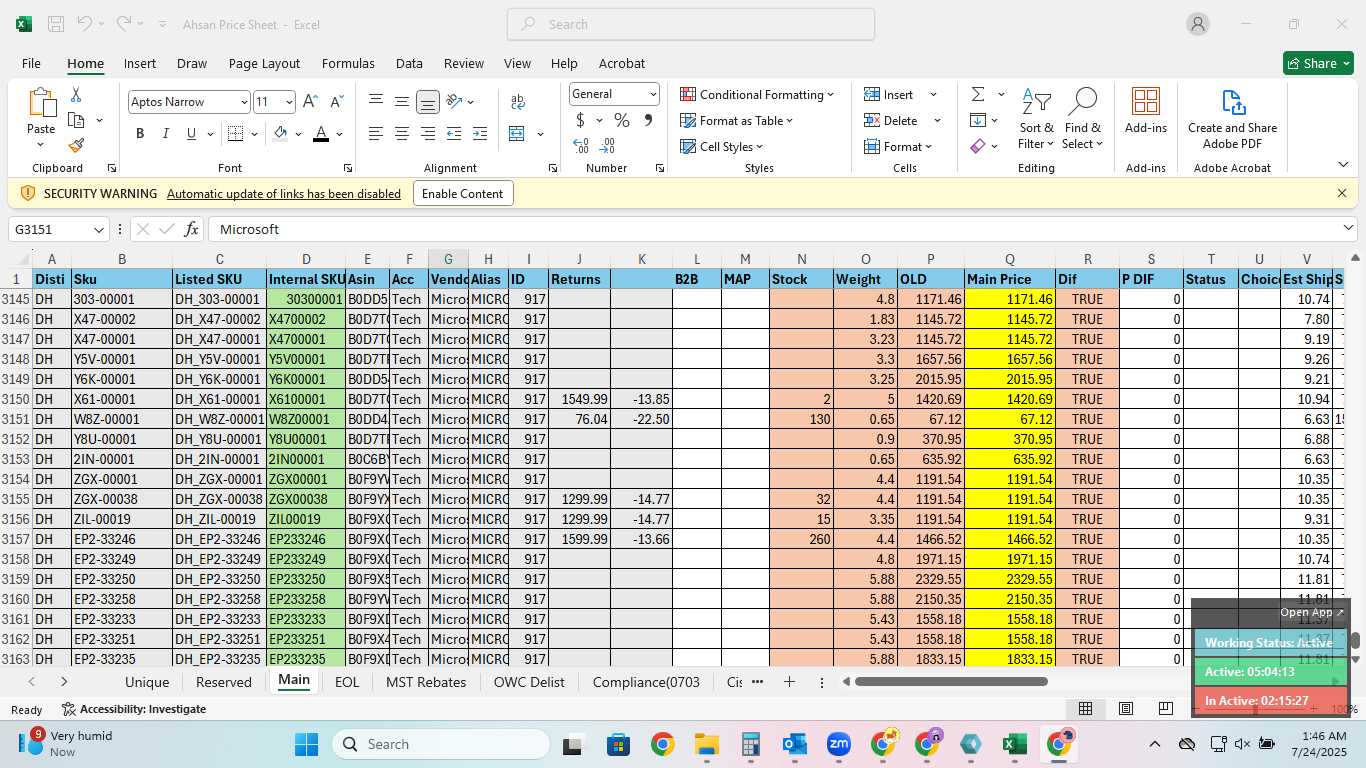Toggle Bottom Align for cells
Image resolution: width=1366 pixels, height=768 pixels.
click(x=427, y=102)
